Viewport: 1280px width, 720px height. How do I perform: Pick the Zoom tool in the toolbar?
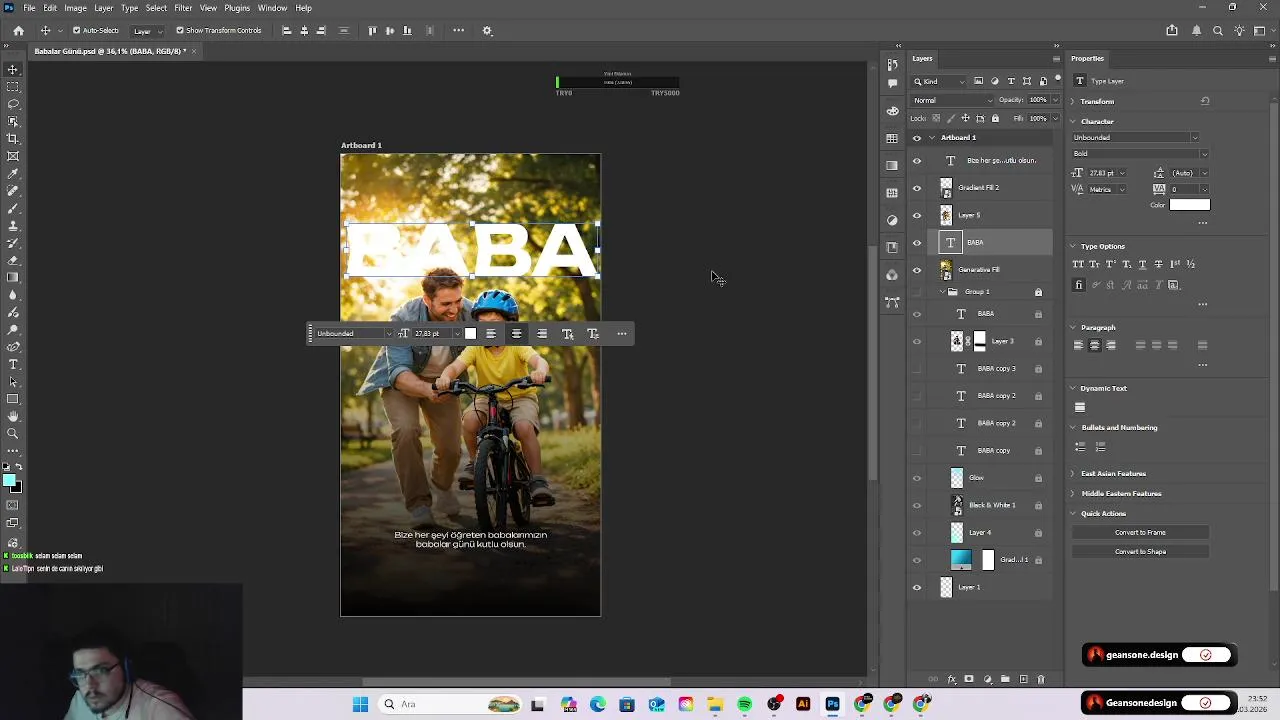(13, 433)
